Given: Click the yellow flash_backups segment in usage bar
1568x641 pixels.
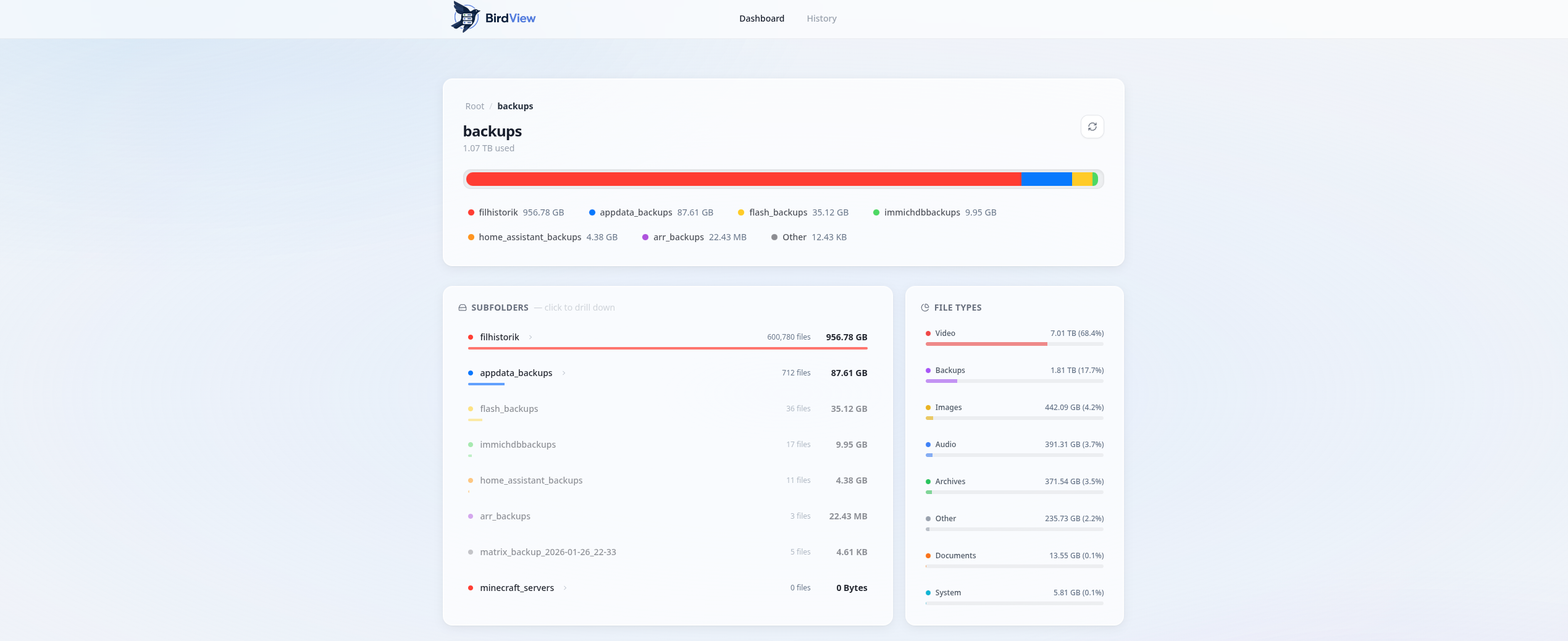Looking at the screenshot, I should click(x=1081, y=179).
